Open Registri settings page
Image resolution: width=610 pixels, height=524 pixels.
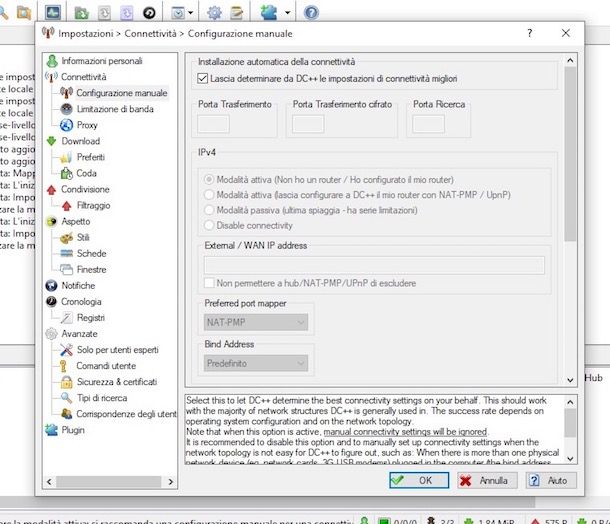(91, 317)
